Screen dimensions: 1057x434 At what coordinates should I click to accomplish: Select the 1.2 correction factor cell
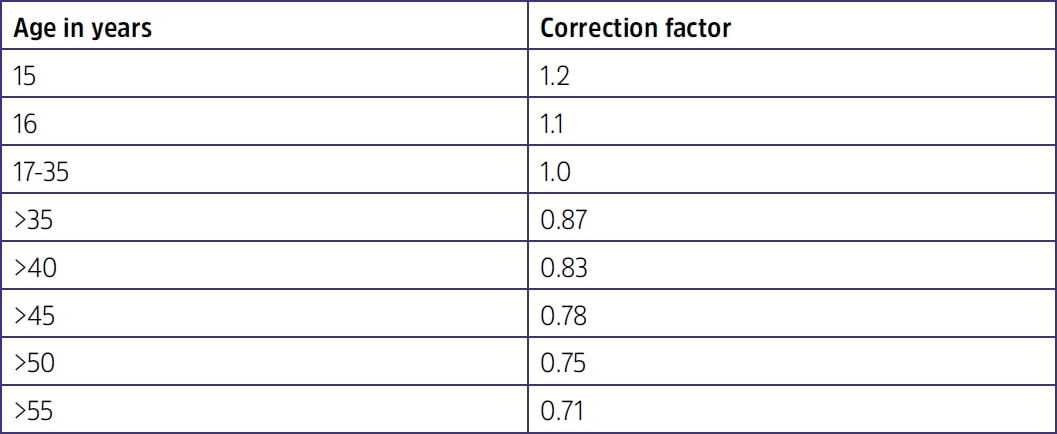pyautogui.click(x=555, y=77)
